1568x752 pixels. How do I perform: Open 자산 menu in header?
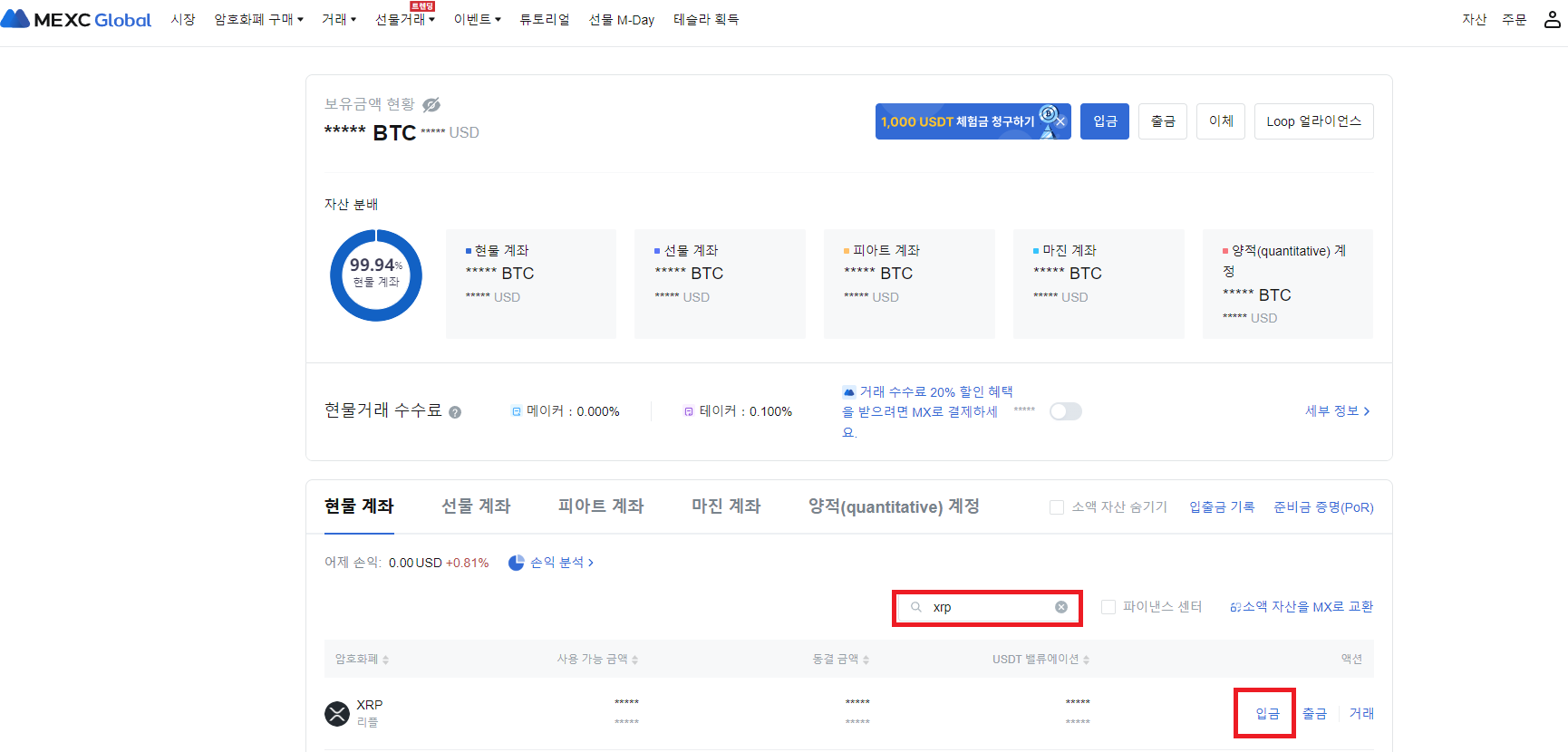click(1475, 19)
